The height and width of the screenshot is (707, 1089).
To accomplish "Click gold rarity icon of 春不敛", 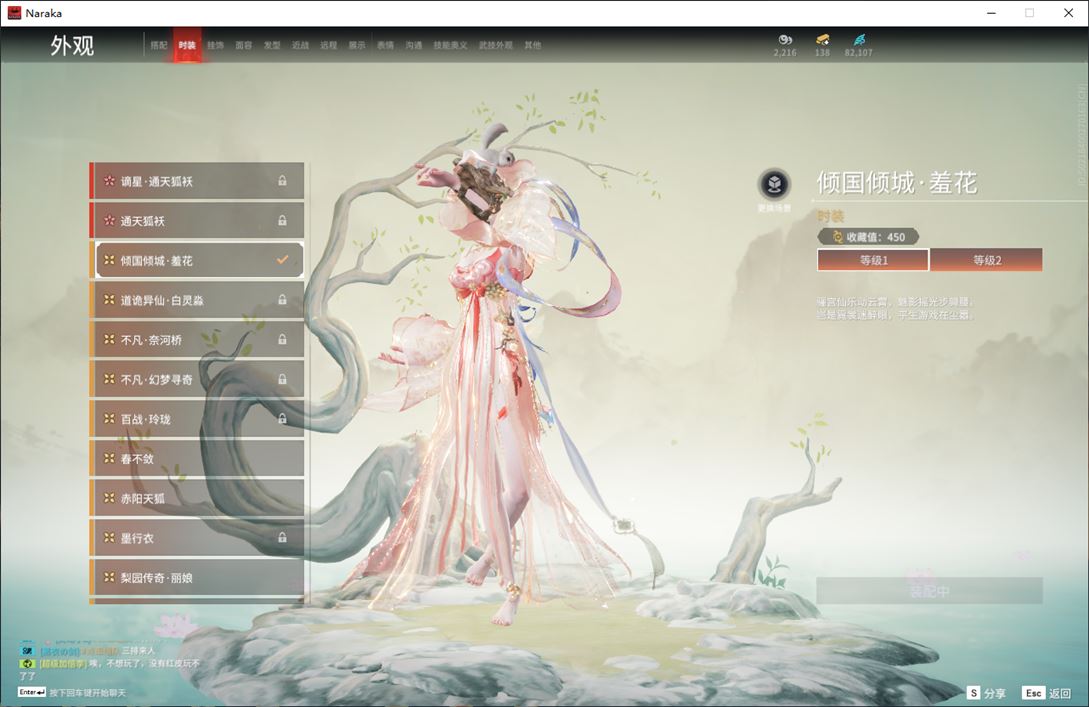I will pos(109,458).
